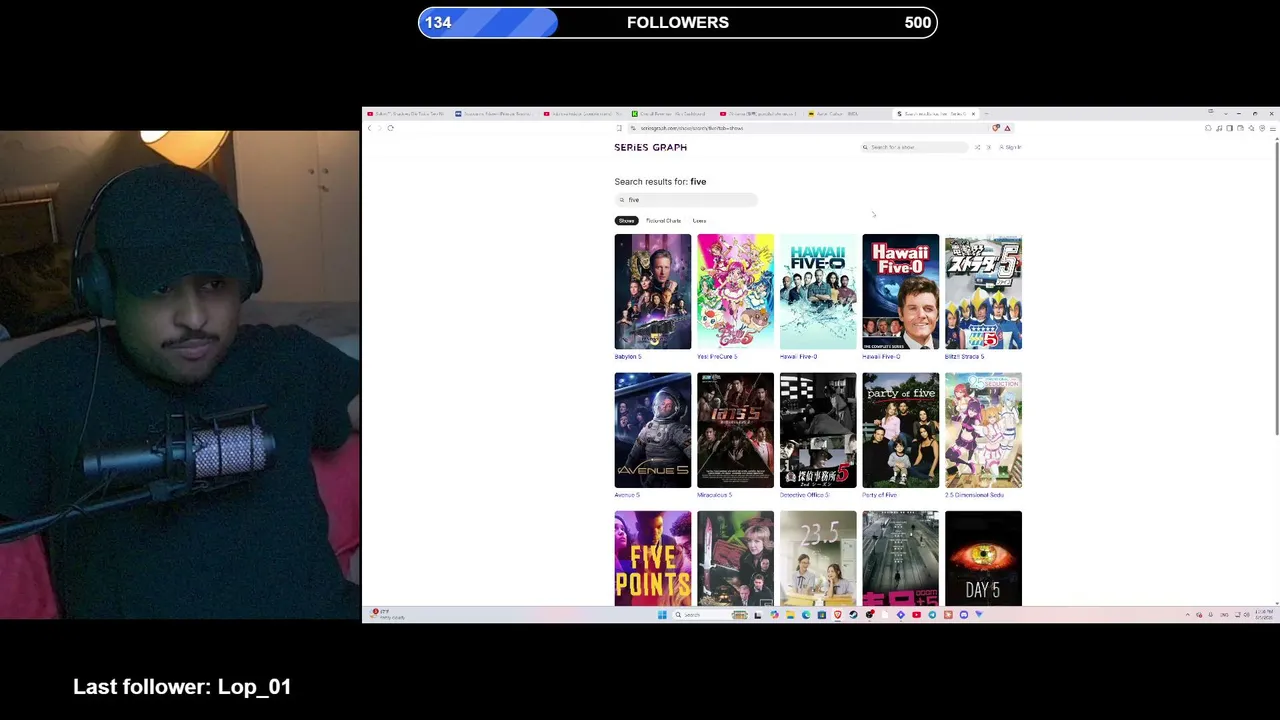Open the teal Hawaii Five-0 poster
This screenshot has height=720, width=1280.
pos(818,292)
